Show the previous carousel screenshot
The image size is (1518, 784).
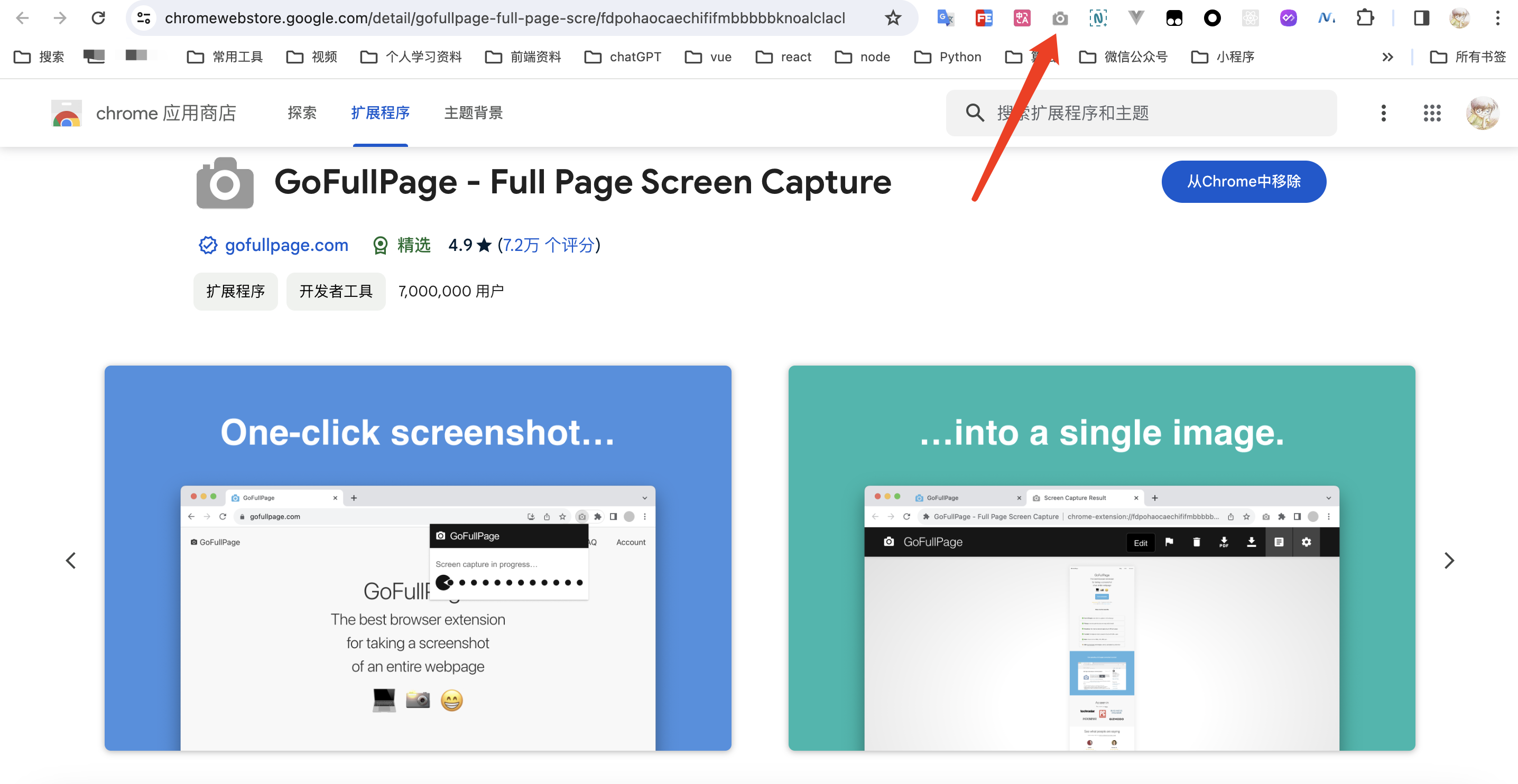[x=71, y=560]
